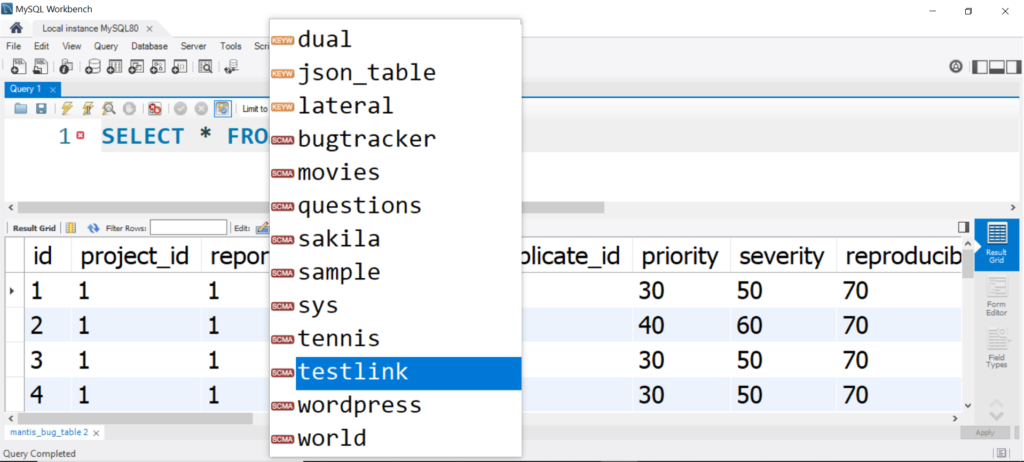Screen dimensions: 1024x462
Task: Save the script with the floppy icon
Action: (41, 108)
